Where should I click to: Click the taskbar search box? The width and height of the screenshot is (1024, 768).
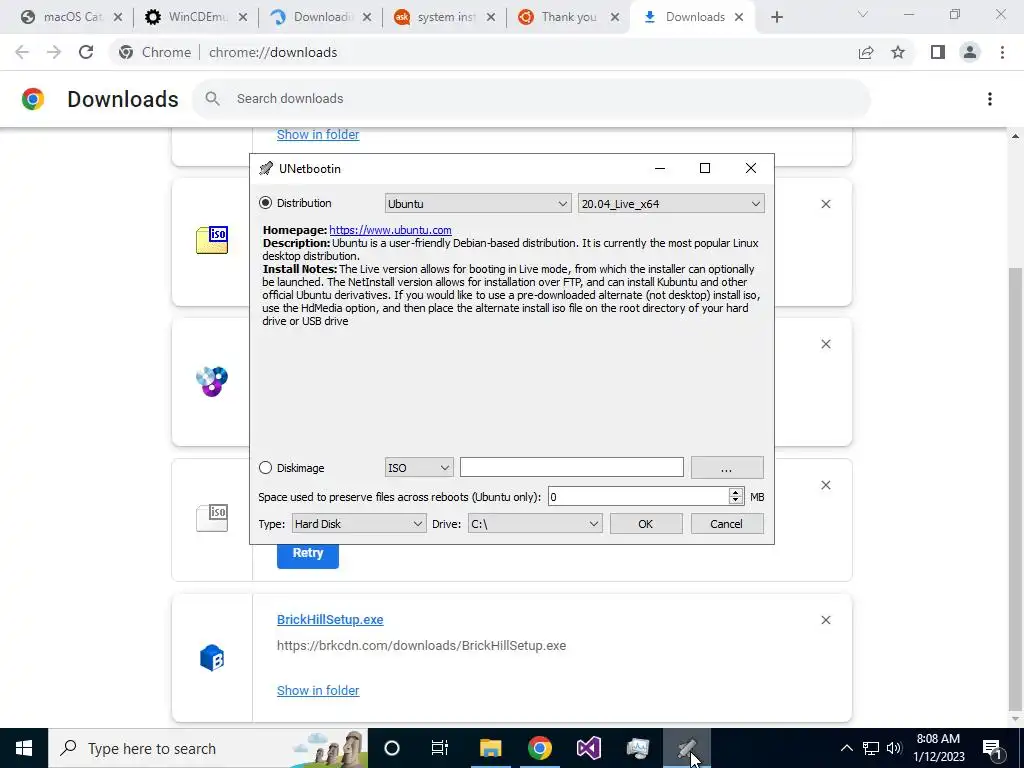[x=208, y=748]
